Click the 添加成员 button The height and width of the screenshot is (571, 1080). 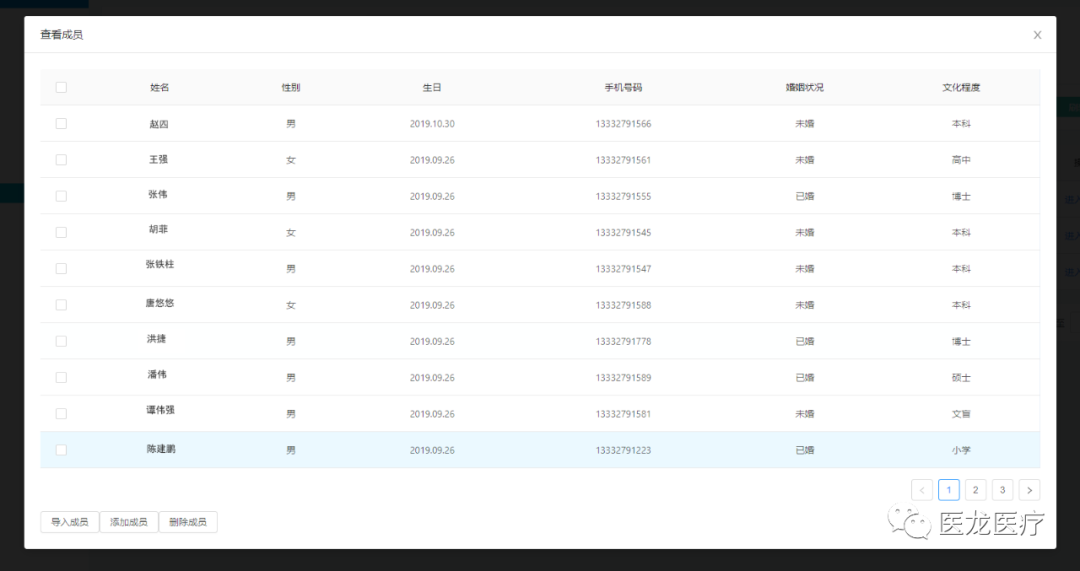pos(129,522)
